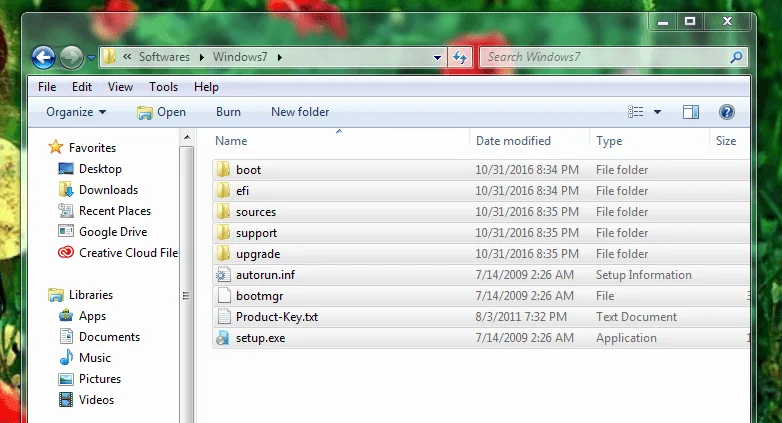The height and width of the screenshot is (423, 782).
Task: Click the date '8/3/2011 7:32 PM'
Action: point(521,317)
